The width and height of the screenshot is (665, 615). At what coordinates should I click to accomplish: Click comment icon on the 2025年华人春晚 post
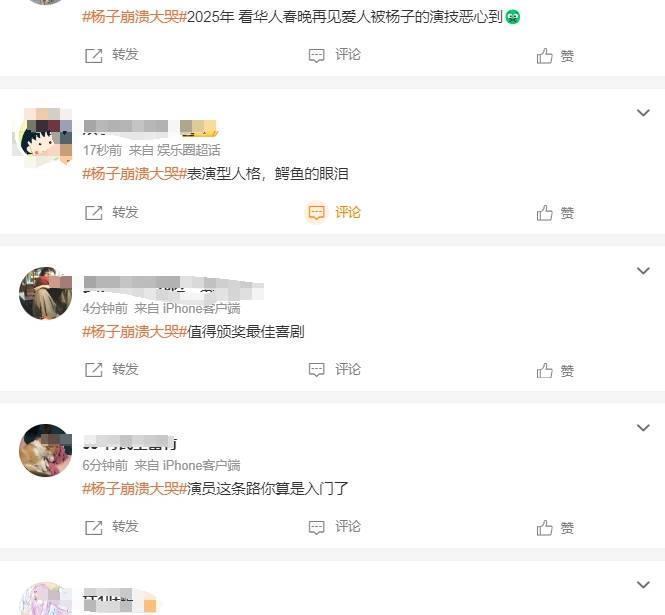(316, 56)
